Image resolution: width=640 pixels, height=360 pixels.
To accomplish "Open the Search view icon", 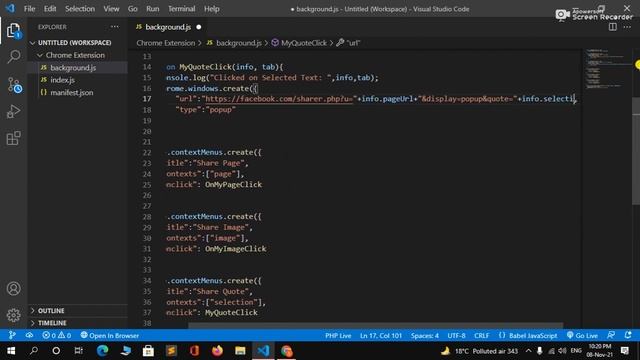I will 13,56.
